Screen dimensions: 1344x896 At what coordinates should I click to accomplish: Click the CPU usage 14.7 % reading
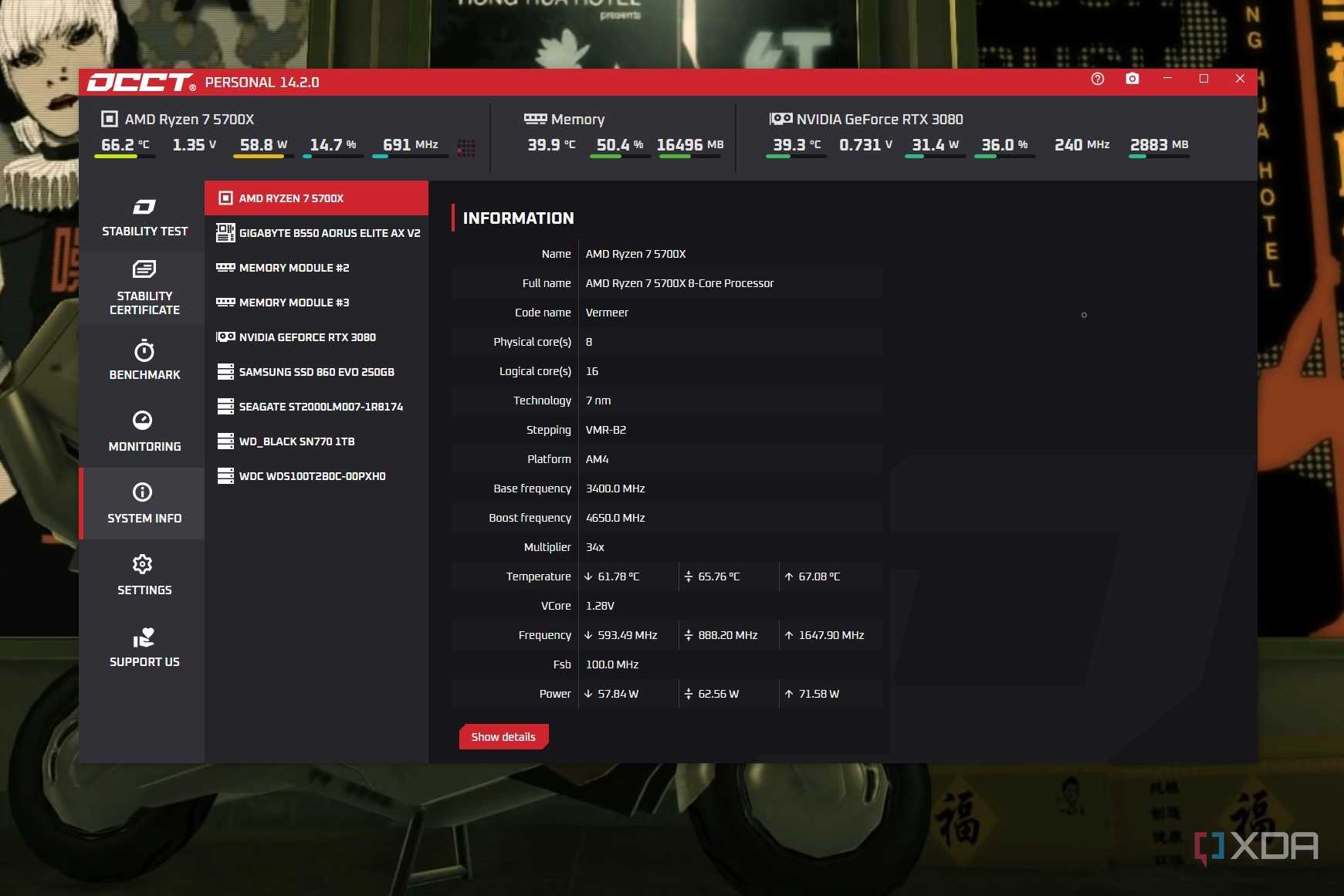tap(333, 145)
